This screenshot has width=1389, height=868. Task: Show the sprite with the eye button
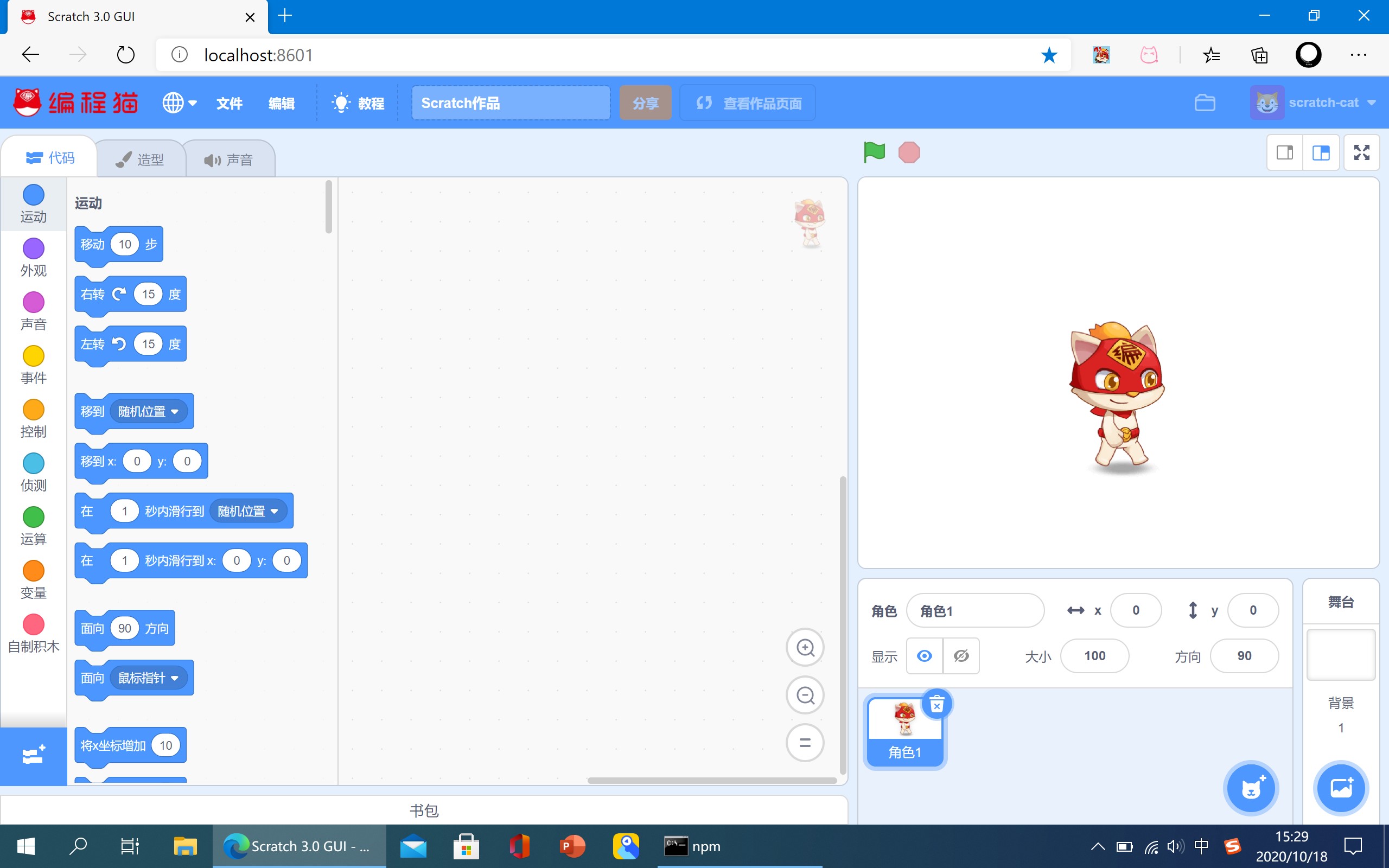924,655
